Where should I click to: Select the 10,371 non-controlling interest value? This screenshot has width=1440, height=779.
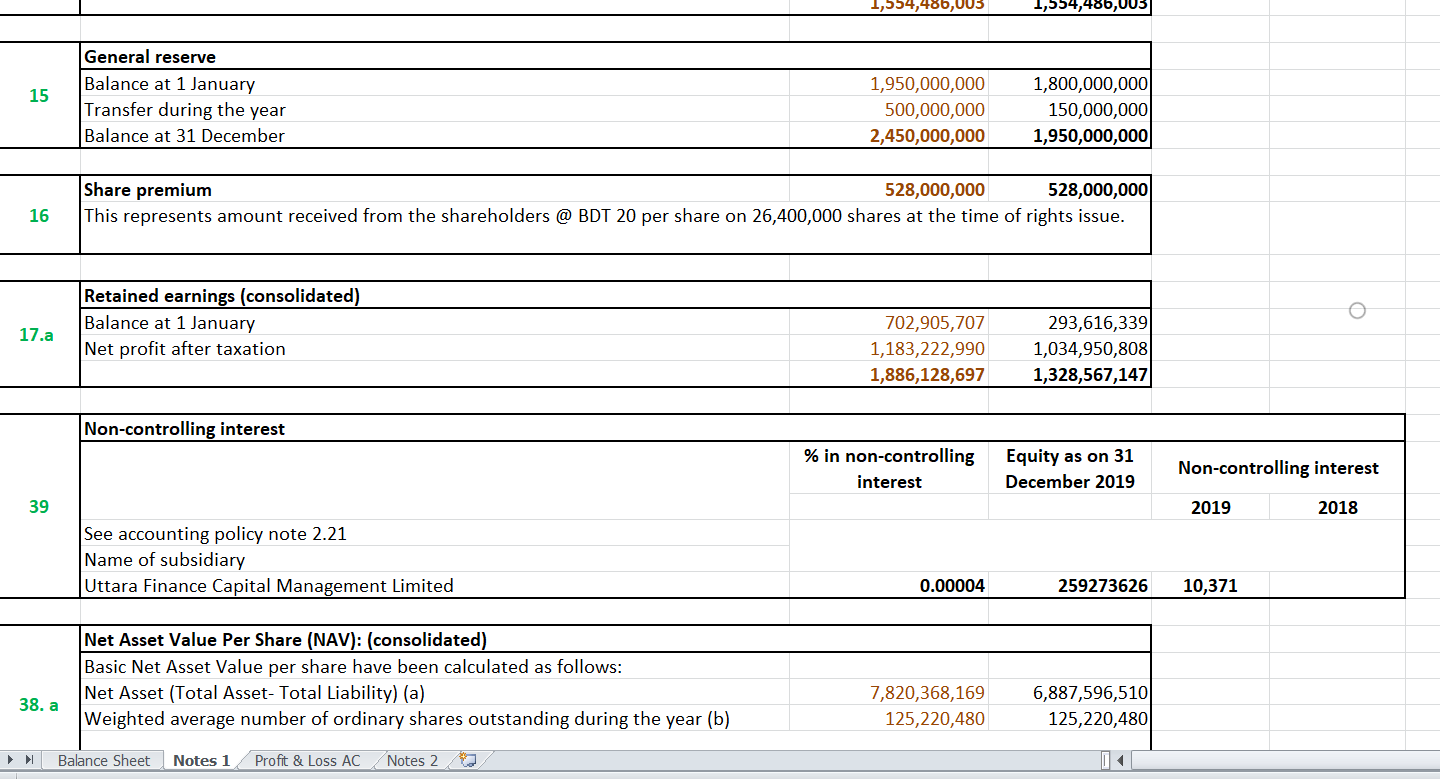1211,585
